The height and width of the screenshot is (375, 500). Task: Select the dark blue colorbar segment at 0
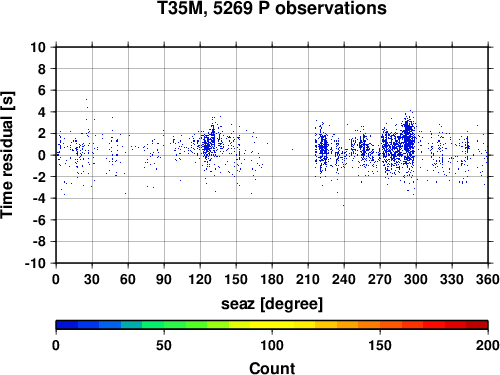click(67, 325)
